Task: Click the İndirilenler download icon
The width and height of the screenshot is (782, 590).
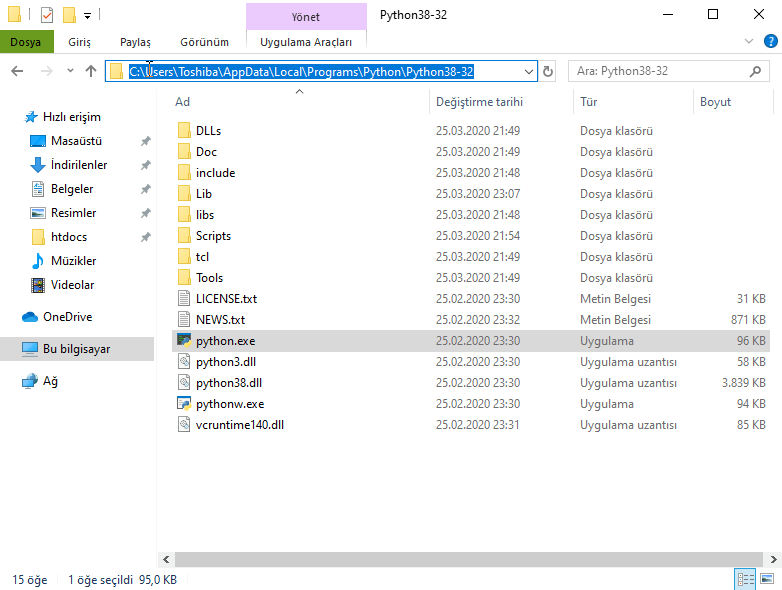Action: [38, 165]
